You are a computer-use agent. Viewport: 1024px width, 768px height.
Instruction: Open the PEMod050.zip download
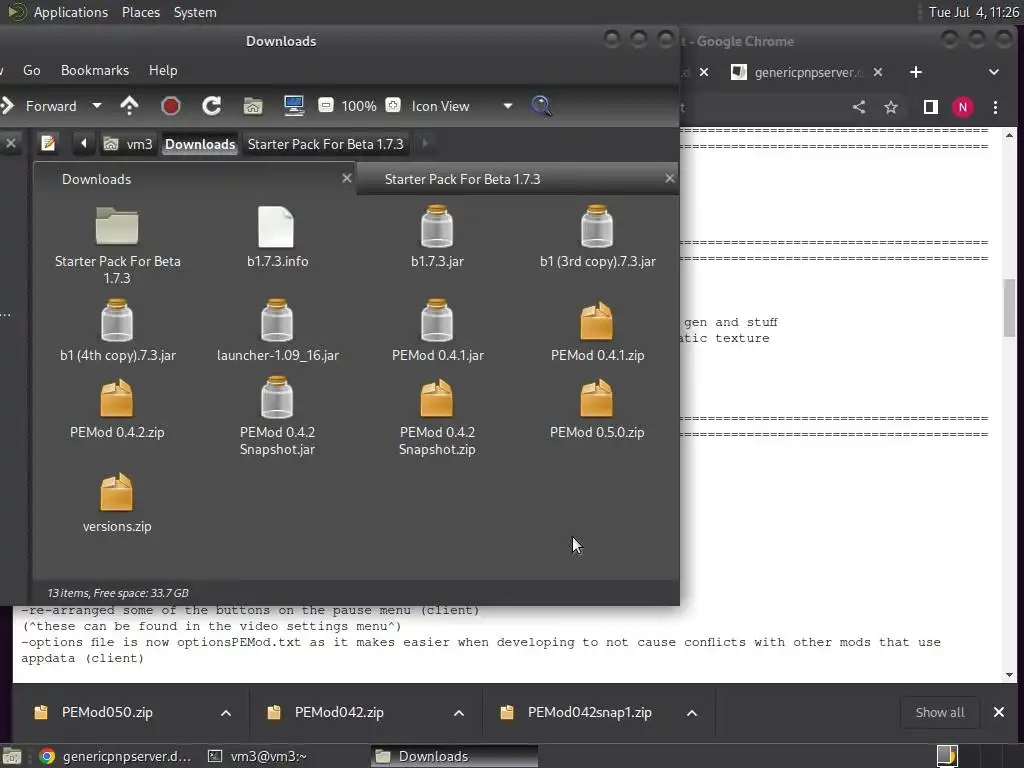(x=107, y=712)
